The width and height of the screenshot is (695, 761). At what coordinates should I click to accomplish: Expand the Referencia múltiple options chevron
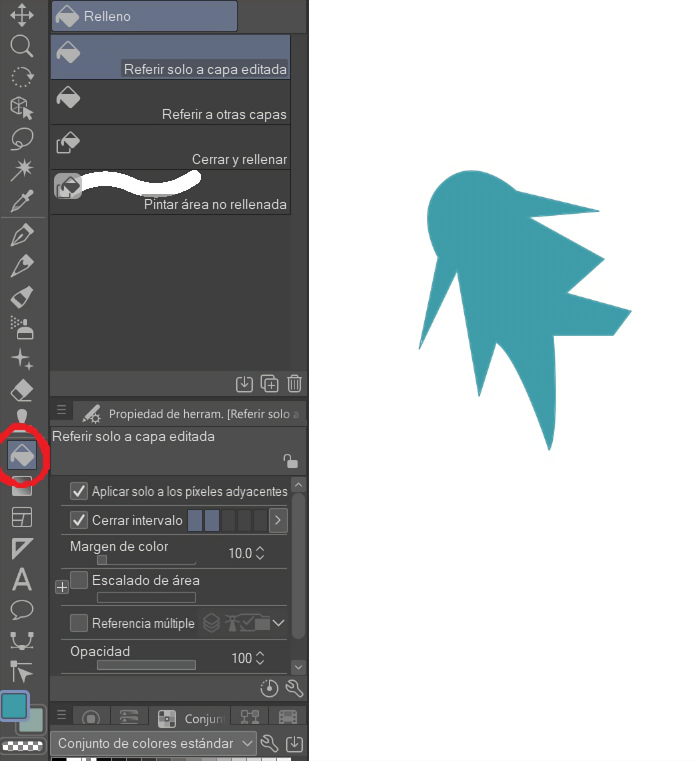click(x=279, y=623)
